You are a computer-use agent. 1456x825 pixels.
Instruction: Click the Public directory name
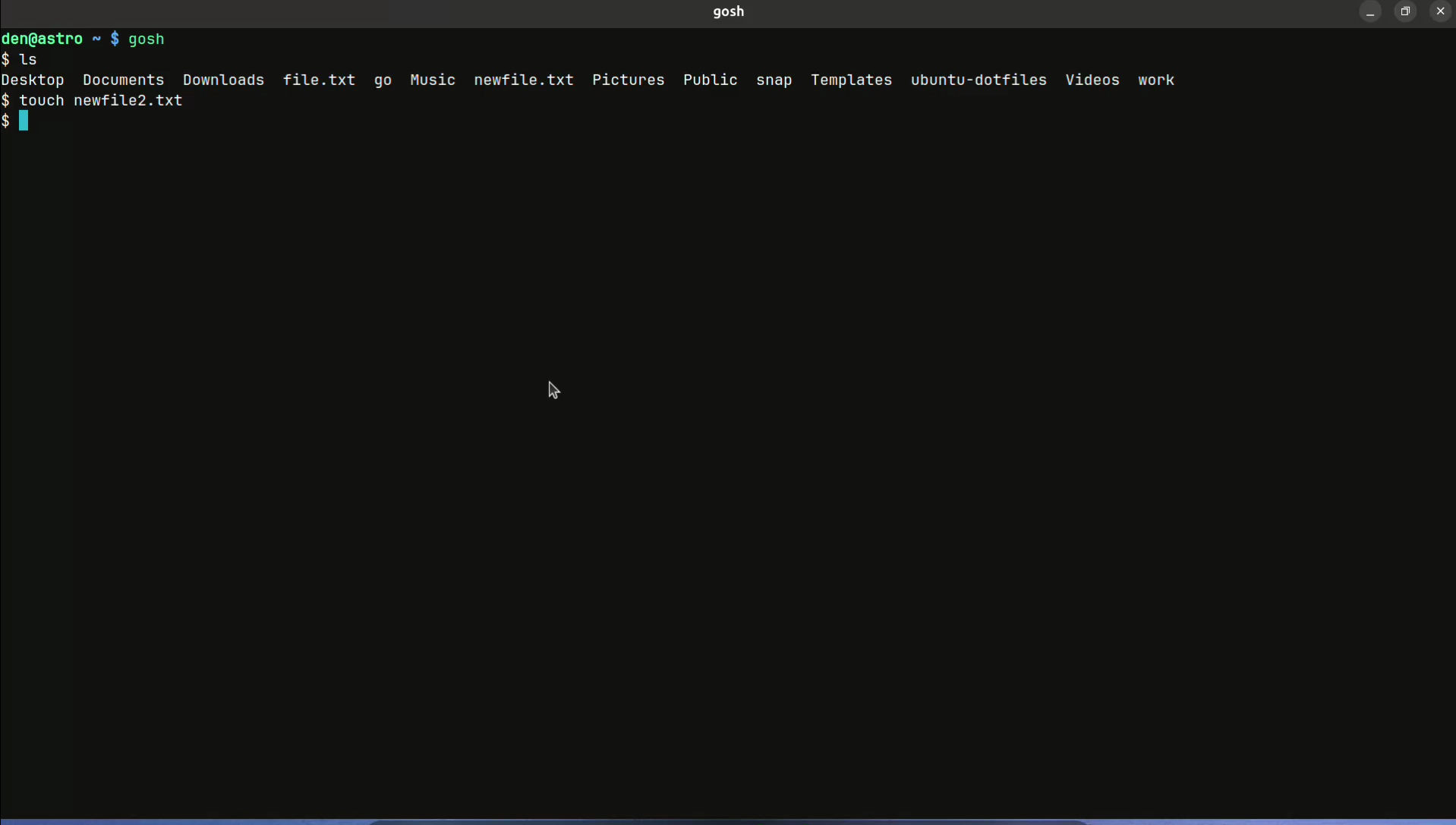(711, 80)
